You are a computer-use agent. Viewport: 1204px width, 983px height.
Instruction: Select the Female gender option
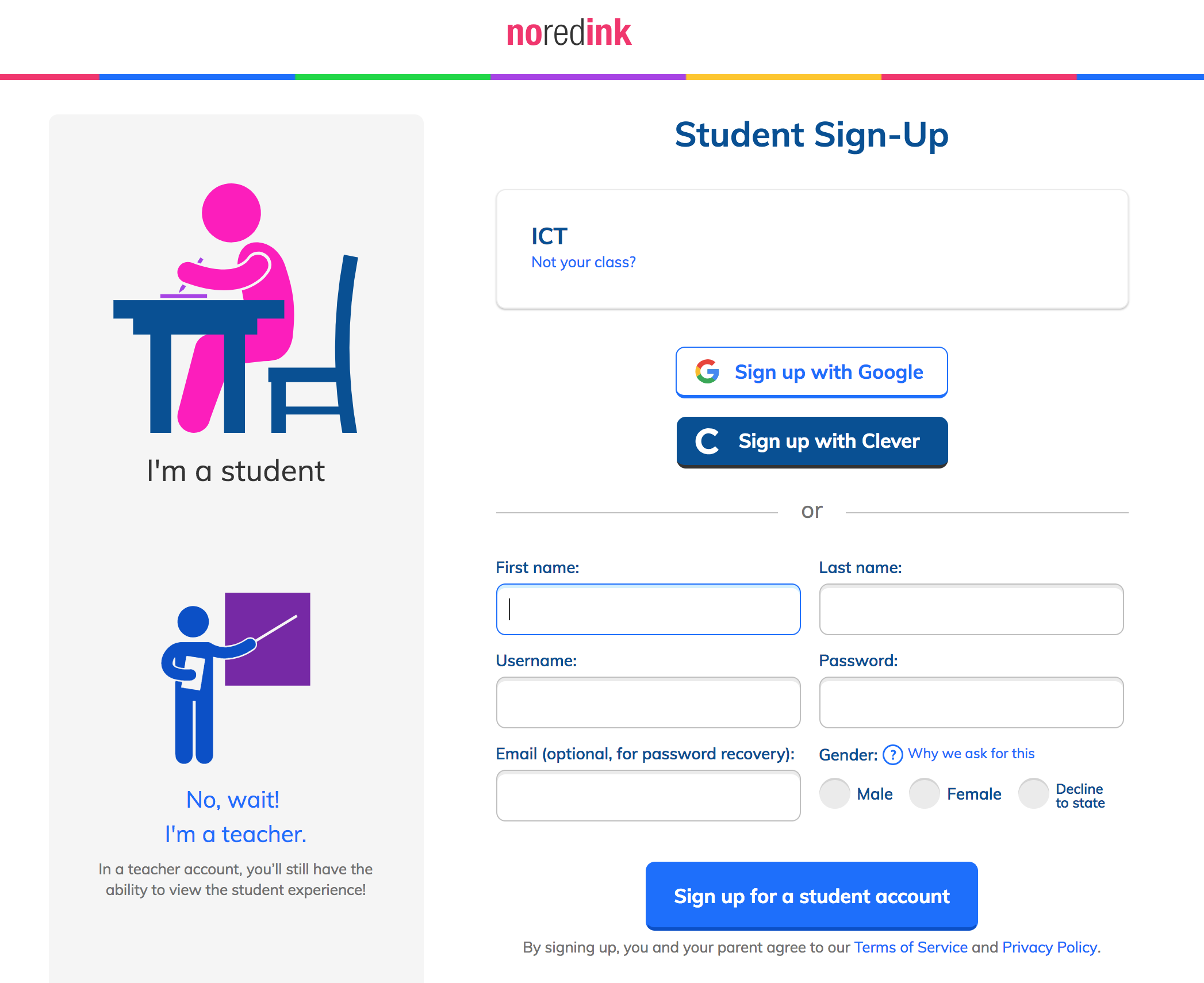coord(925,794)
